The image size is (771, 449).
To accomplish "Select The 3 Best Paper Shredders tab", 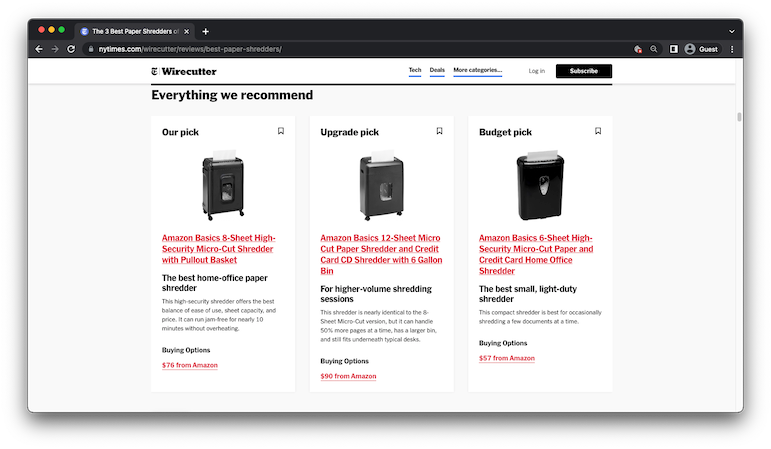I will coord(135,31).
